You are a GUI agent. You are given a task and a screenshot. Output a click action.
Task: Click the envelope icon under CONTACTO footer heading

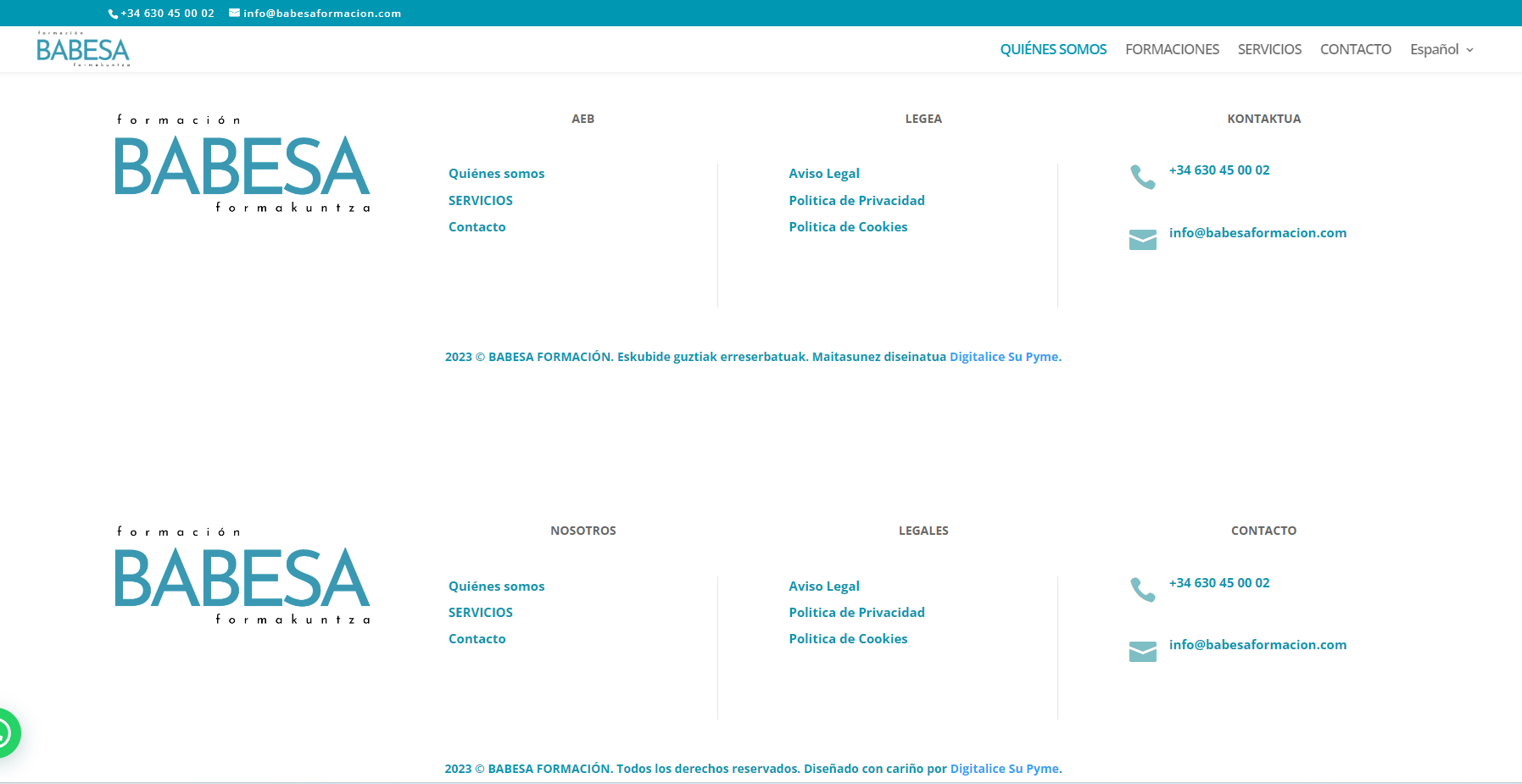pos(1143,652)
